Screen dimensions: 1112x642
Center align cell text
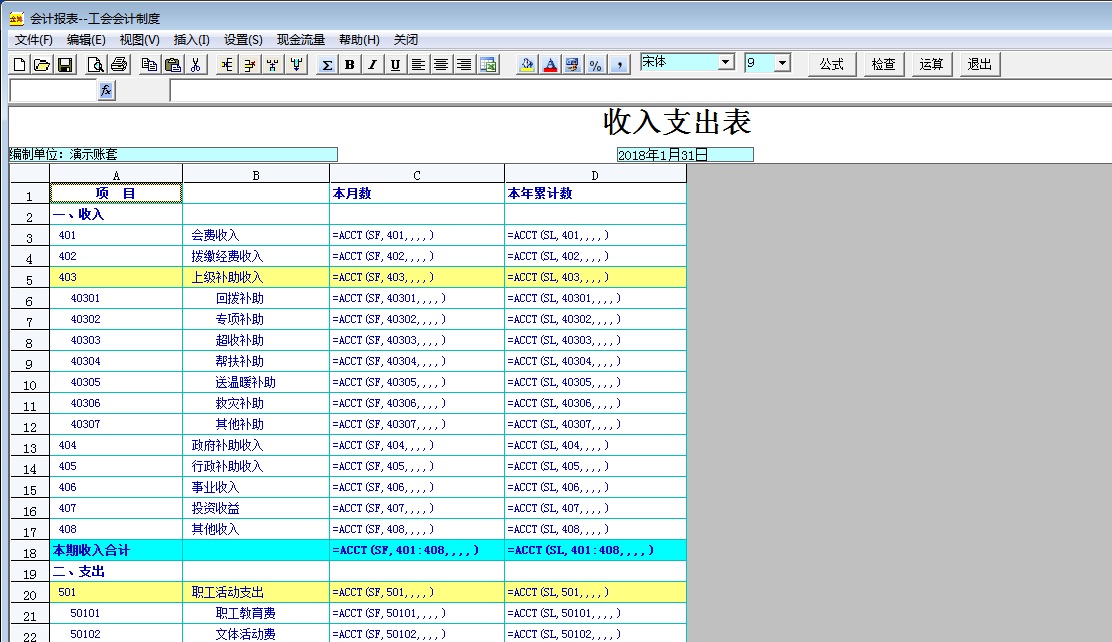pos(440,65)
